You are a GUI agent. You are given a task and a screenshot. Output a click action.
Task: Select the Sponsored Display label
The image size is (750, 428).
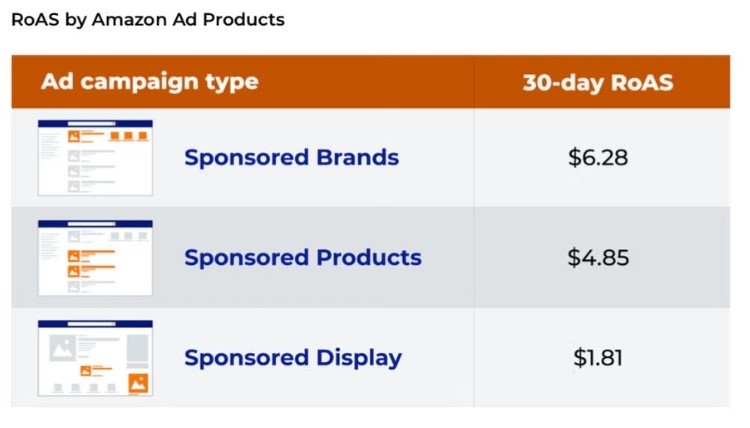[x=293, y=358]
